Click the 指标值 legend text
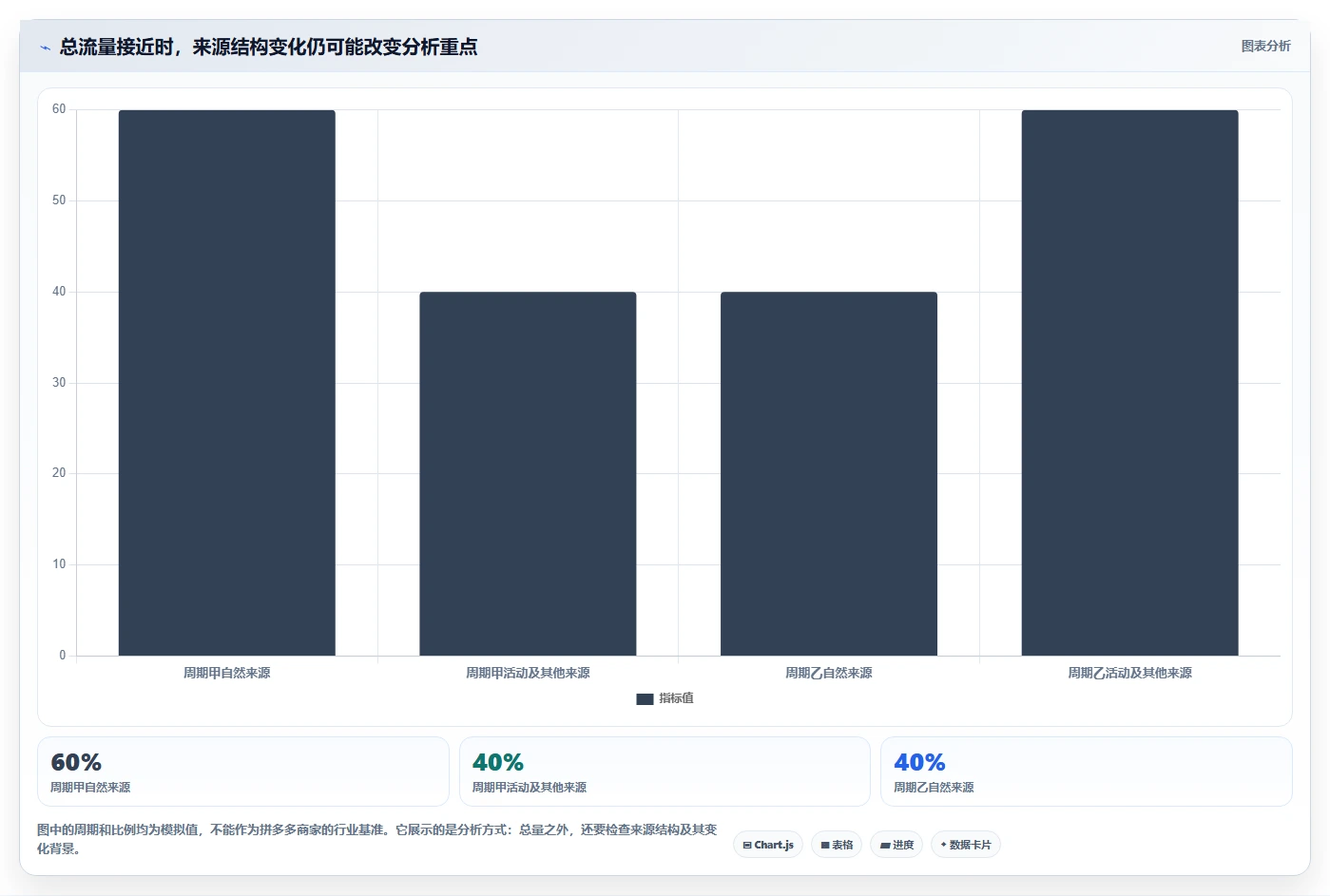 coord(677,698)
